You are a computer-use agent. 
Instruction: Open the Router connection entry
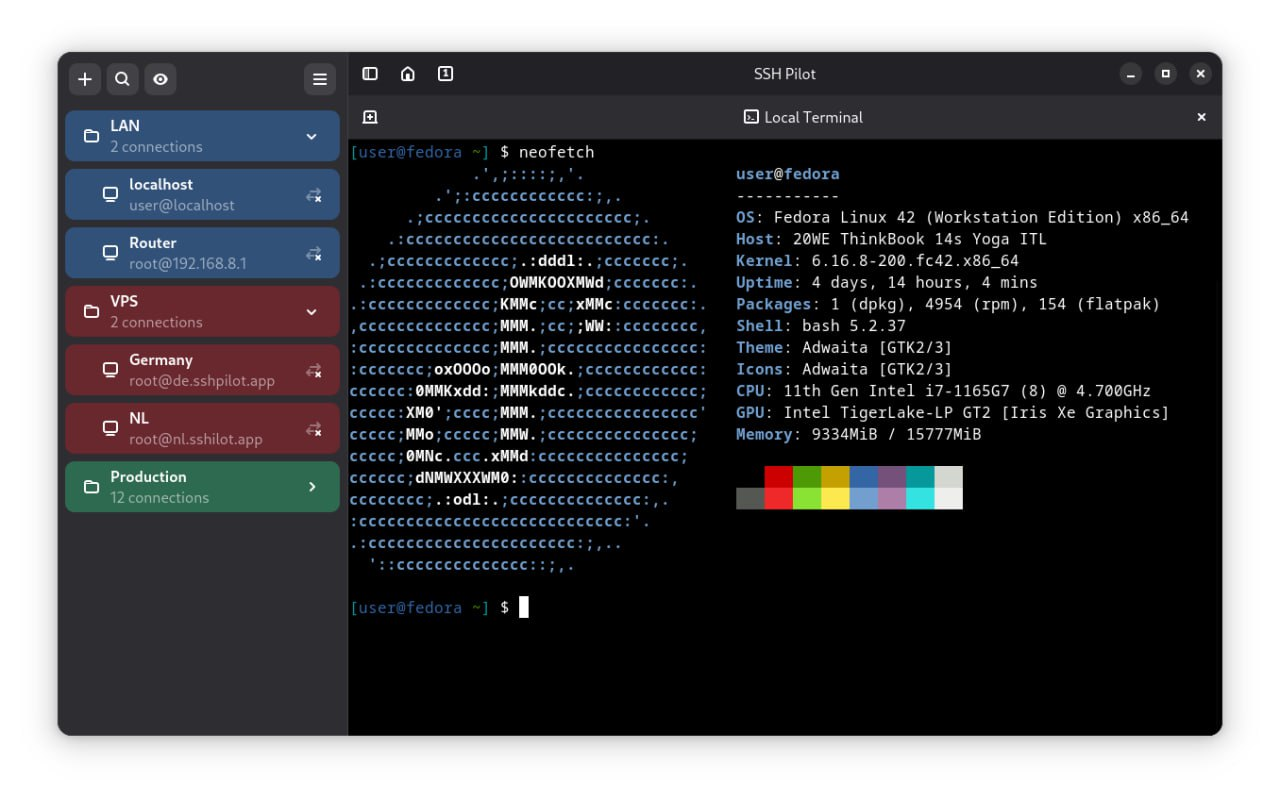click(200, 253)
